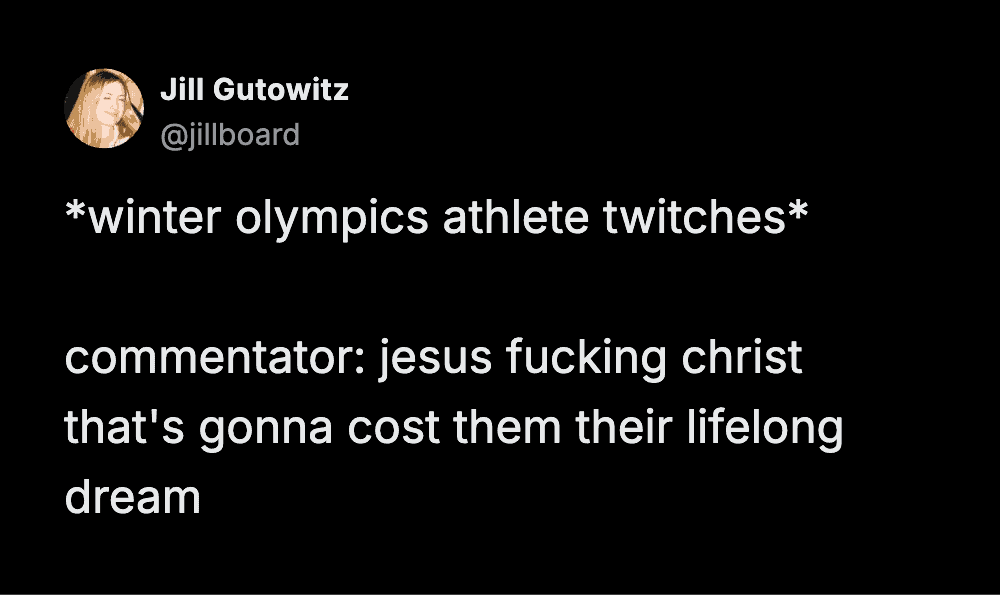Click the word "cost"
This screenshot has width=1000, height=596.
(397, 429)
